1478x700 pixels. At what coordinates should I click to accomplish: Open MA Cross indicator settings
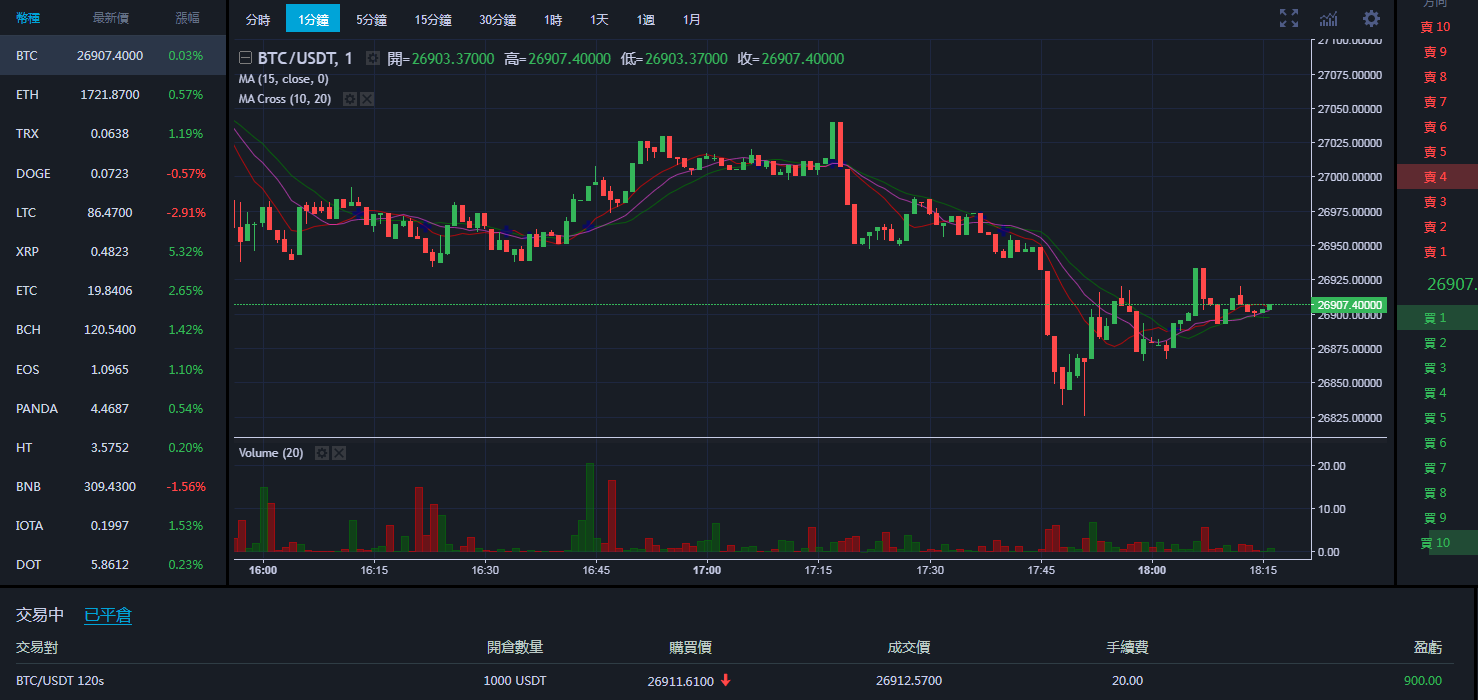[349, 99]
